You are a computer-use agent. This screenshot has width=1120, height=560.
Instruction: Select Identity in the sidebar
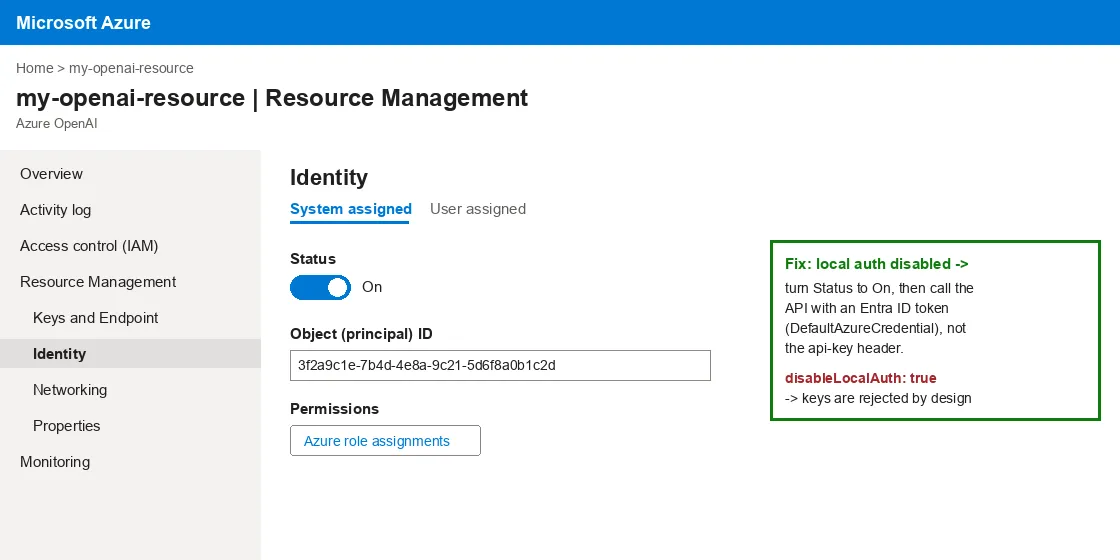130,354
